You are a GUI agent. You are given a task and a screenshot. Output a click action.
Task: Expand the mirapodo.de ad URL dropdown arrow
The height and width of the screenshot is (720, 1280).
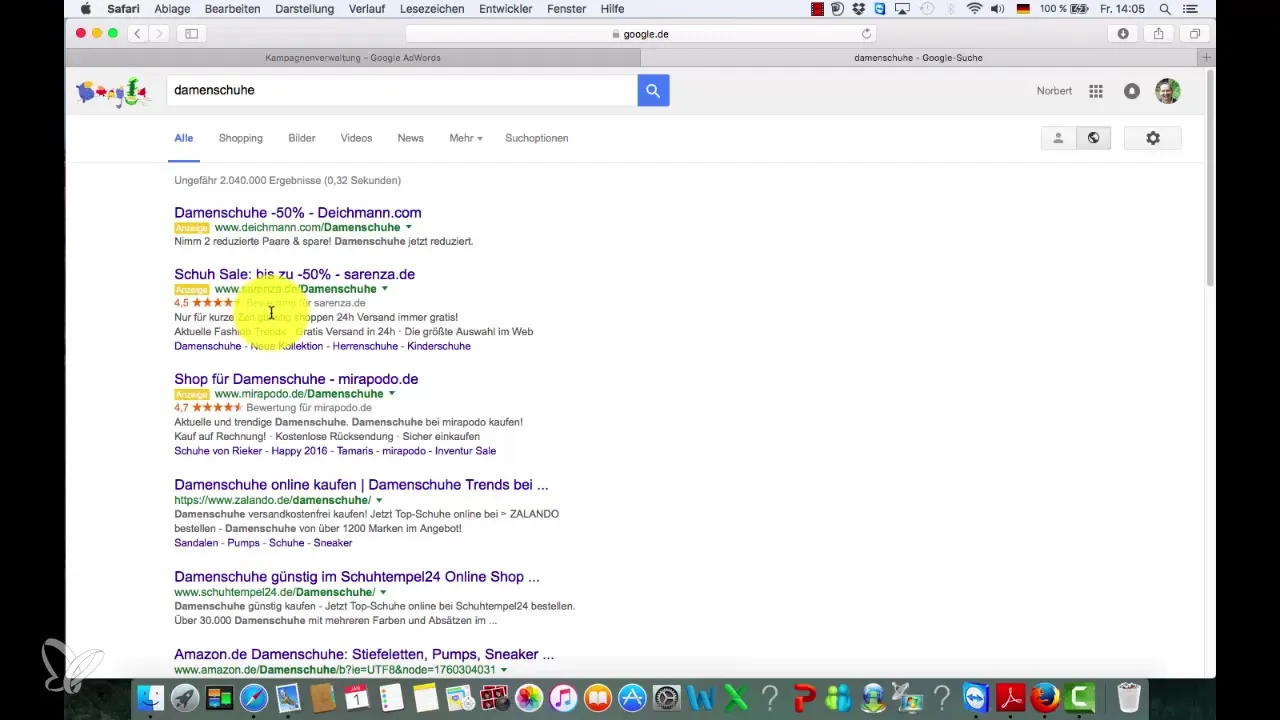point(392,394)
